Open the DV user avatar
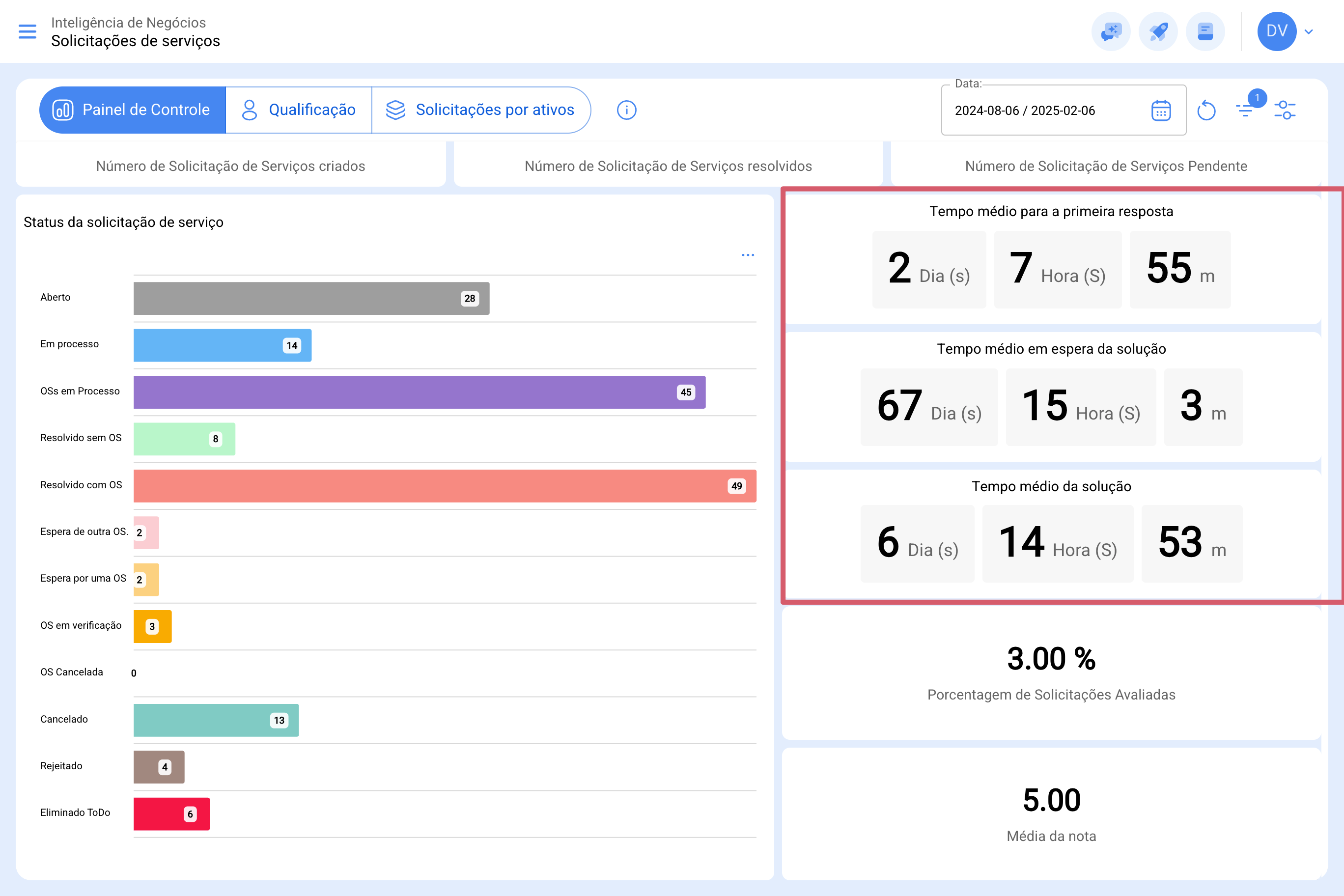The width and height of the screenshot is (1344, 896). click(x=1277, y=31)
